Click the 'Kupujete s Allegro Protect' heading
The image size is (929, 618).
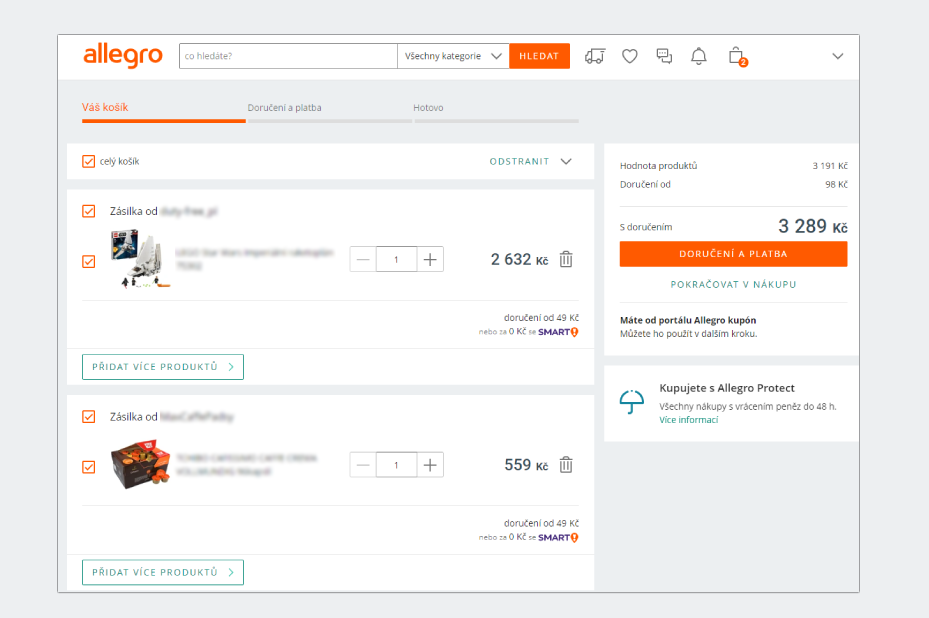(727, 388)
